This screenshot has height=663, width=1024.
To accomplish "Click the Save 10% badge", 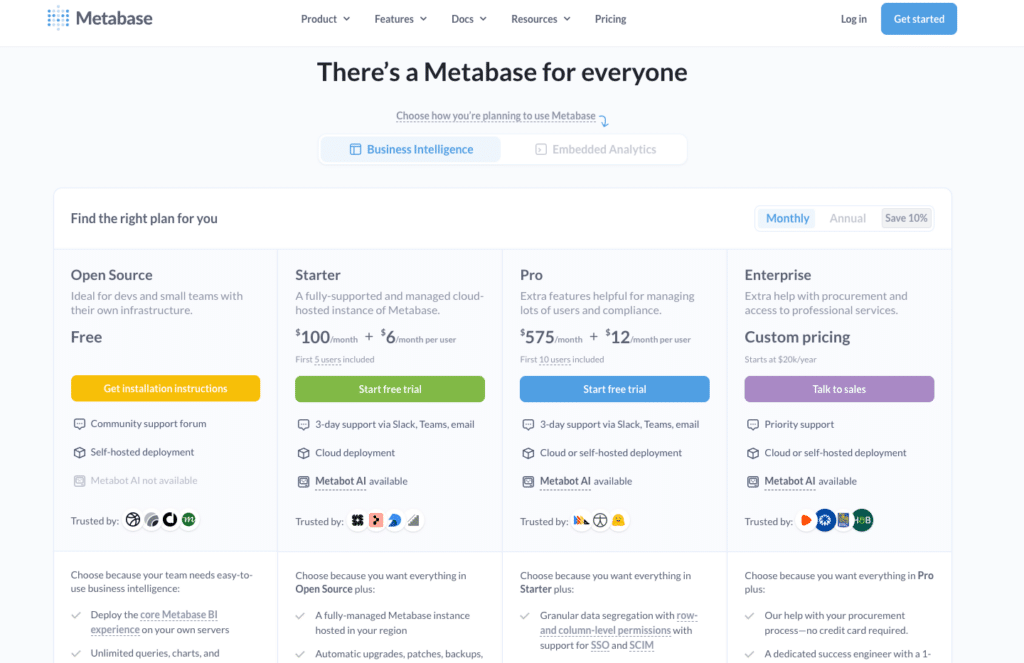I will (906, 217).
